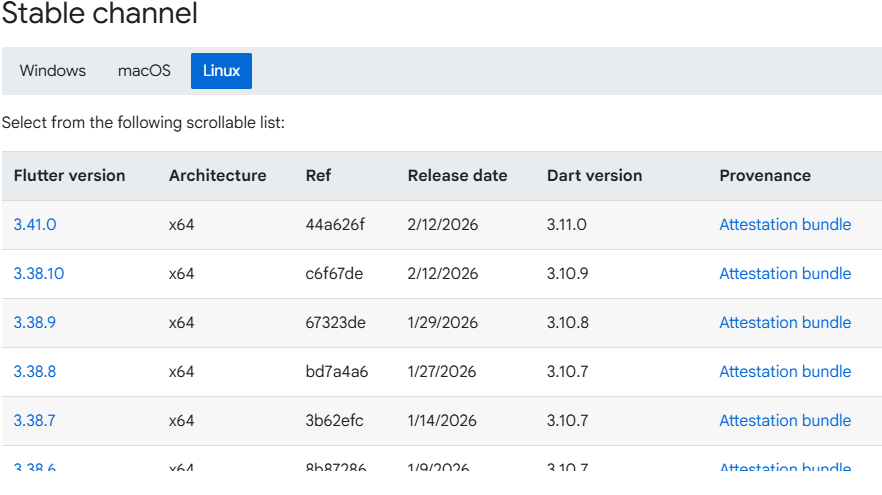The height and width of the screenshot is (495, 882).
Task: Click the Provenance column header
Action: 765,176
